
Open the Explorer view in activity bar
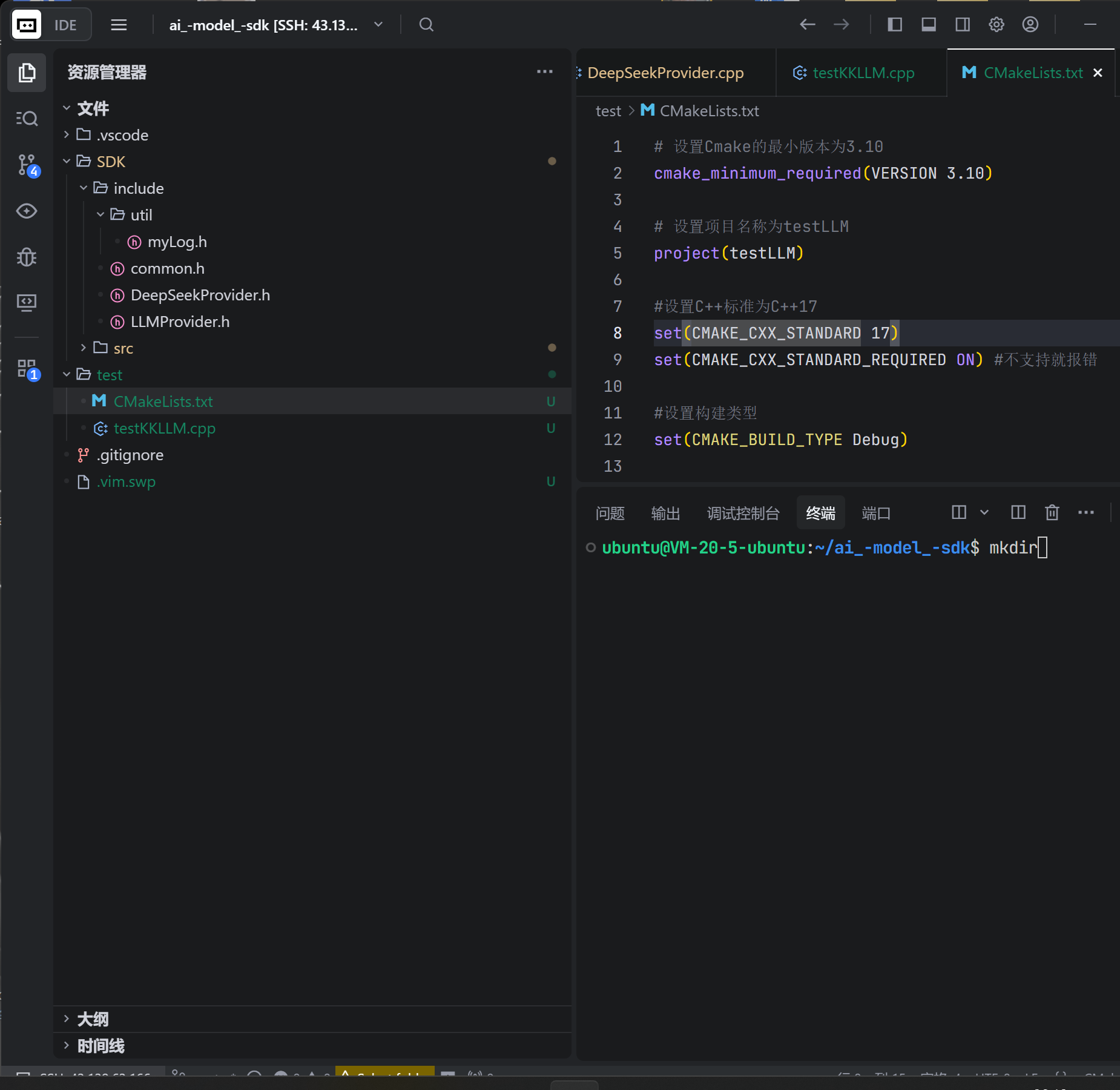point(27,73)
